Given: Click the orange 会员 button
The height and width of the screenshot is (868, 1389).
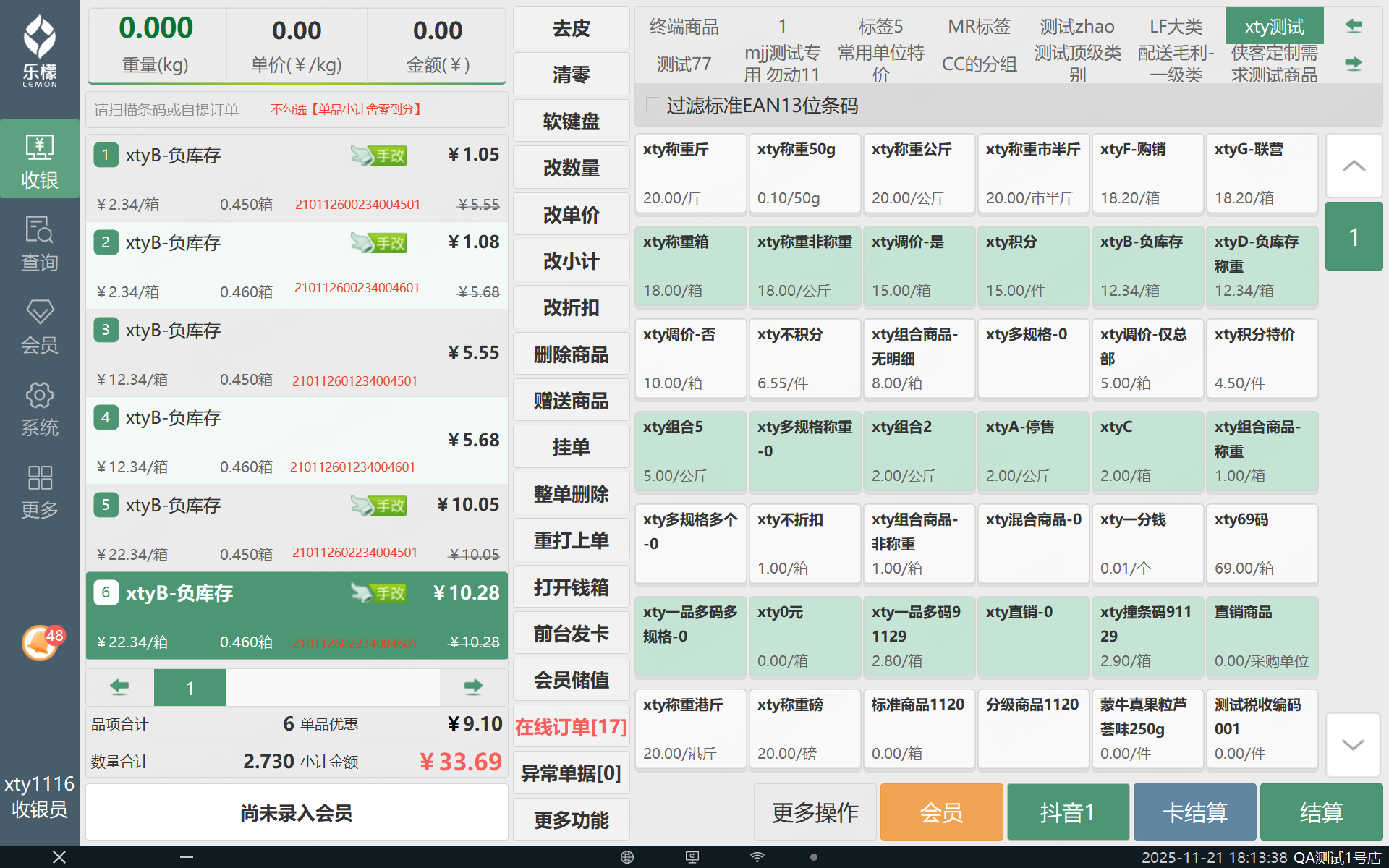Looking at the screenshot, I should [941, 812].
